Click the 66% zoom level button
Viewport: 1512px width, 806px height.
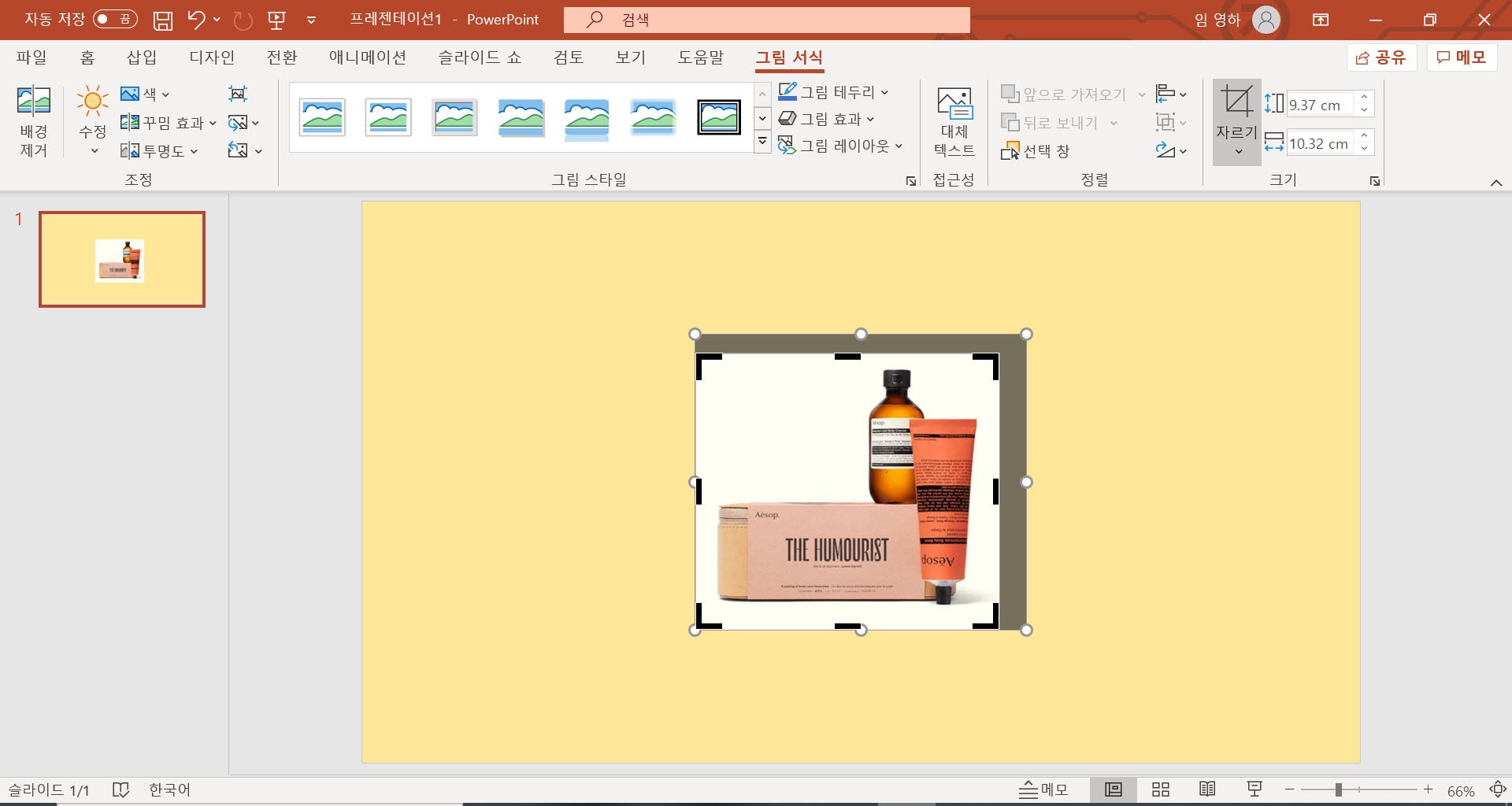tap(1461, 790)
